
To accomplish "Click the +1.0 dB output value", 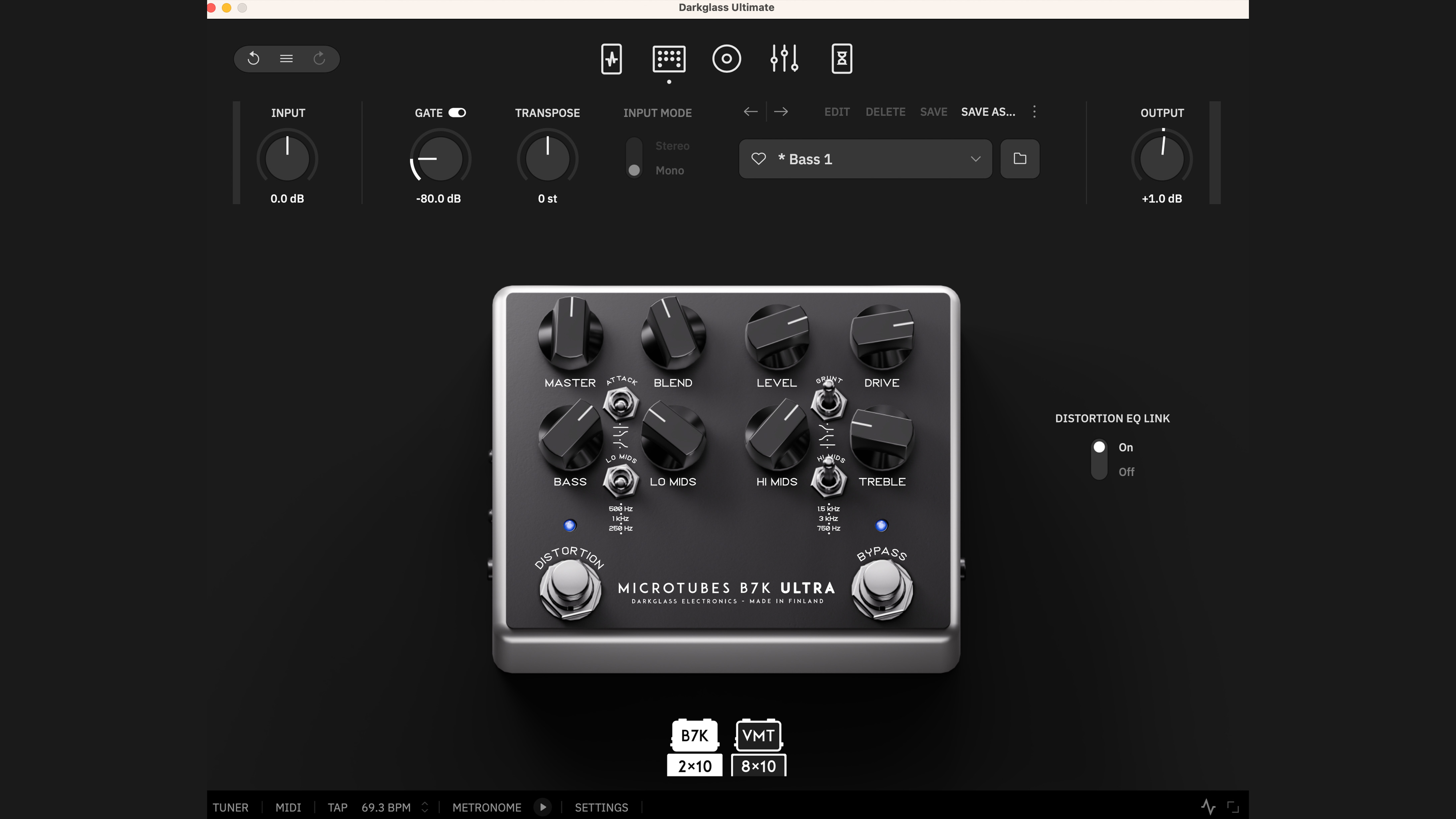I will click(1161, 198).
